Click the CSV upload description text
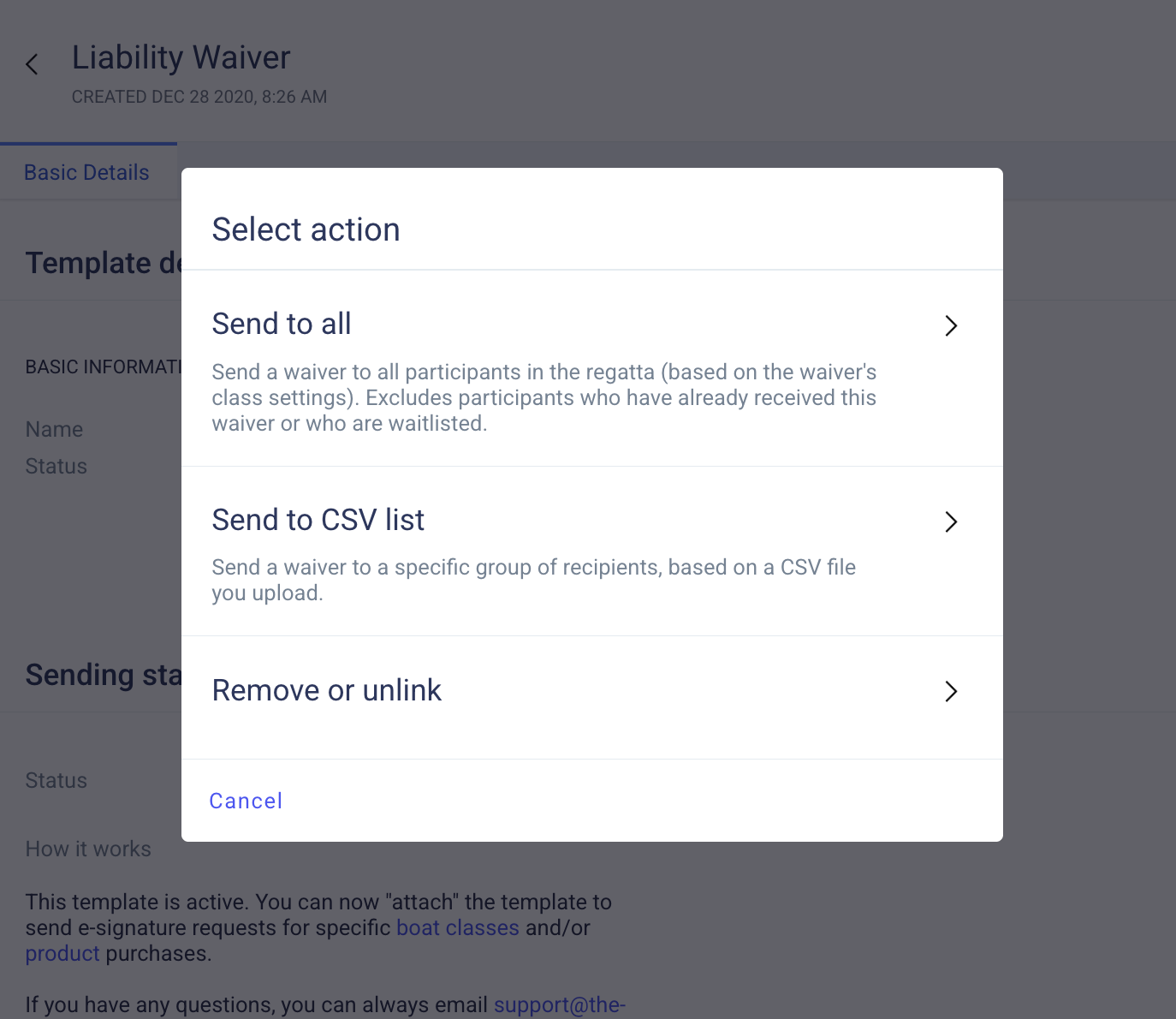 point(533,580)
